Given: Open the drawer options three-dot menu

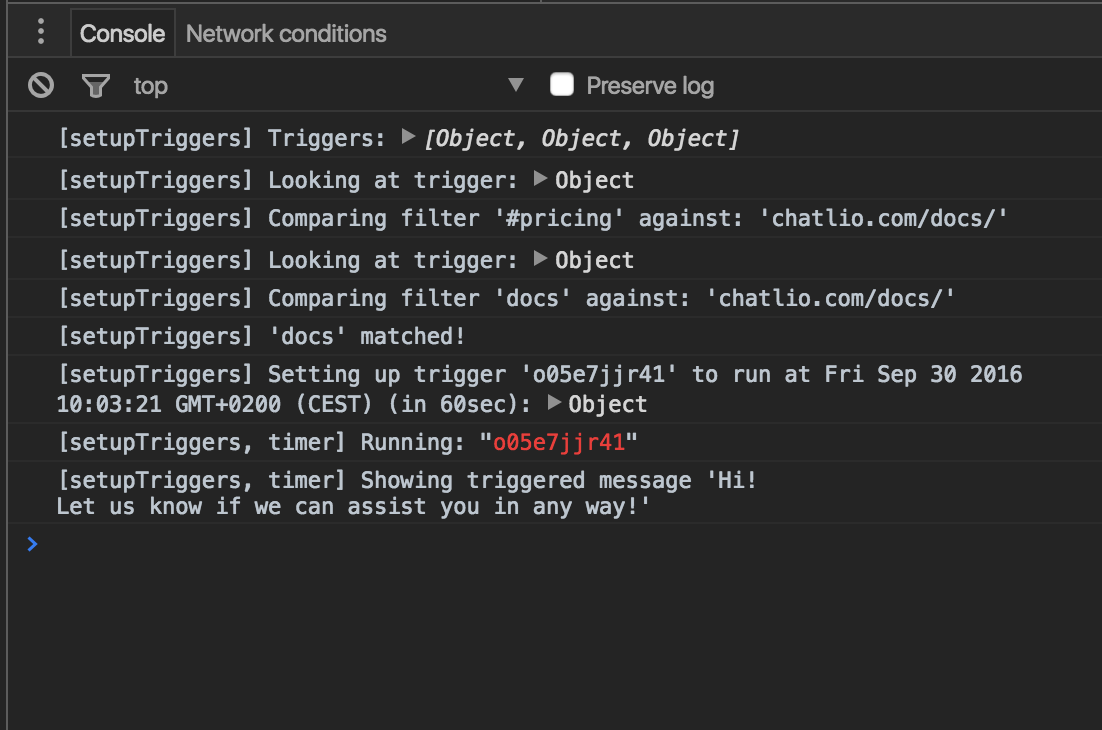Looking at the screenshot, I should (x=41, y=32).
